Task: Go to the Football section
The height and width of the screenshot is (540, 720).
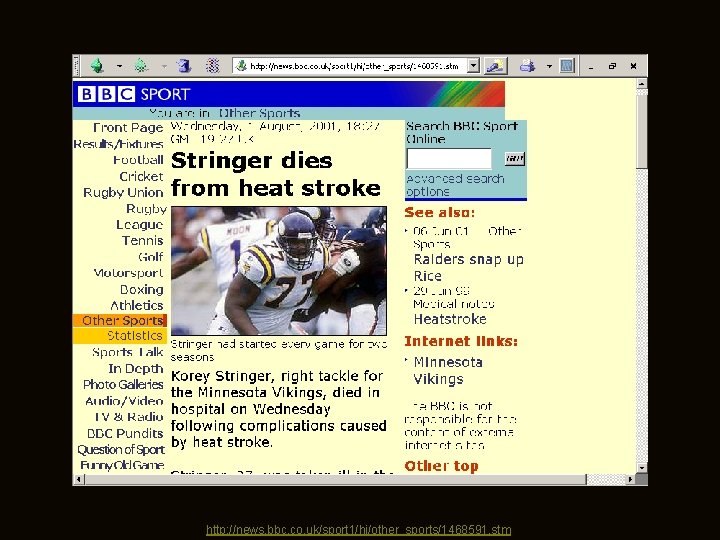Action: (x=138, y=160)
